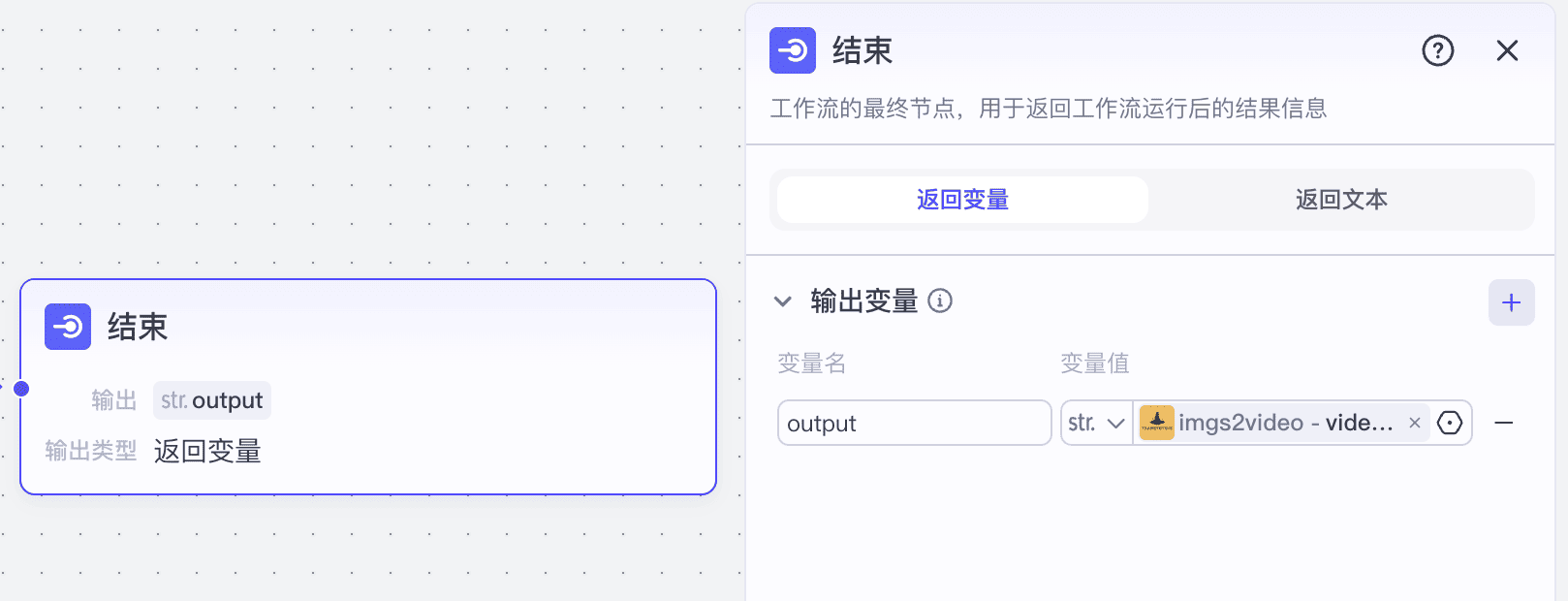Click the minus icon to delete the output row
This screenshot has height=601, width=1568.
coord(1504,423)
